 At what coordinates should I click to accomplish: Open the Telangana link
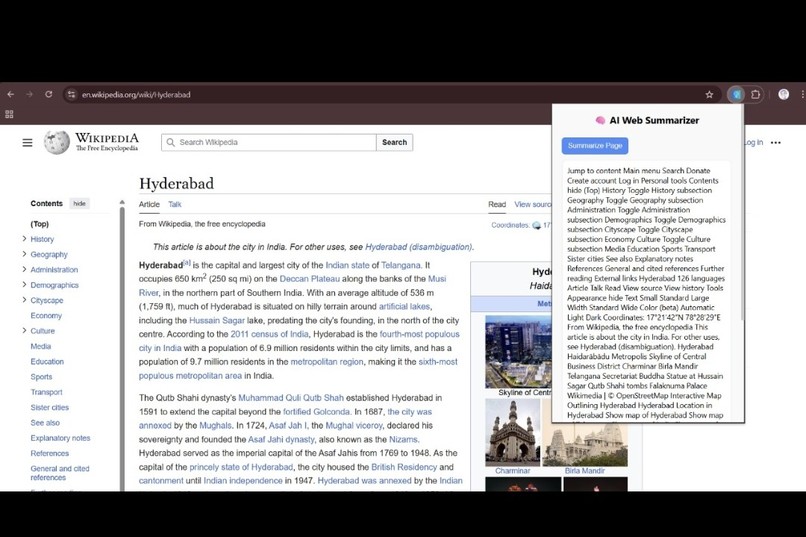click(x=401, y=265)
